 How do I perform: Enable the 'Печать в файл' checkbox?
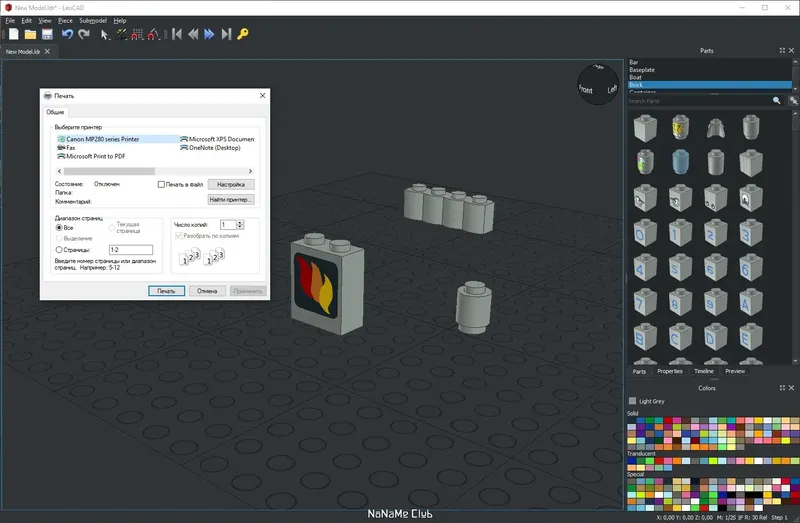(162, 184)
